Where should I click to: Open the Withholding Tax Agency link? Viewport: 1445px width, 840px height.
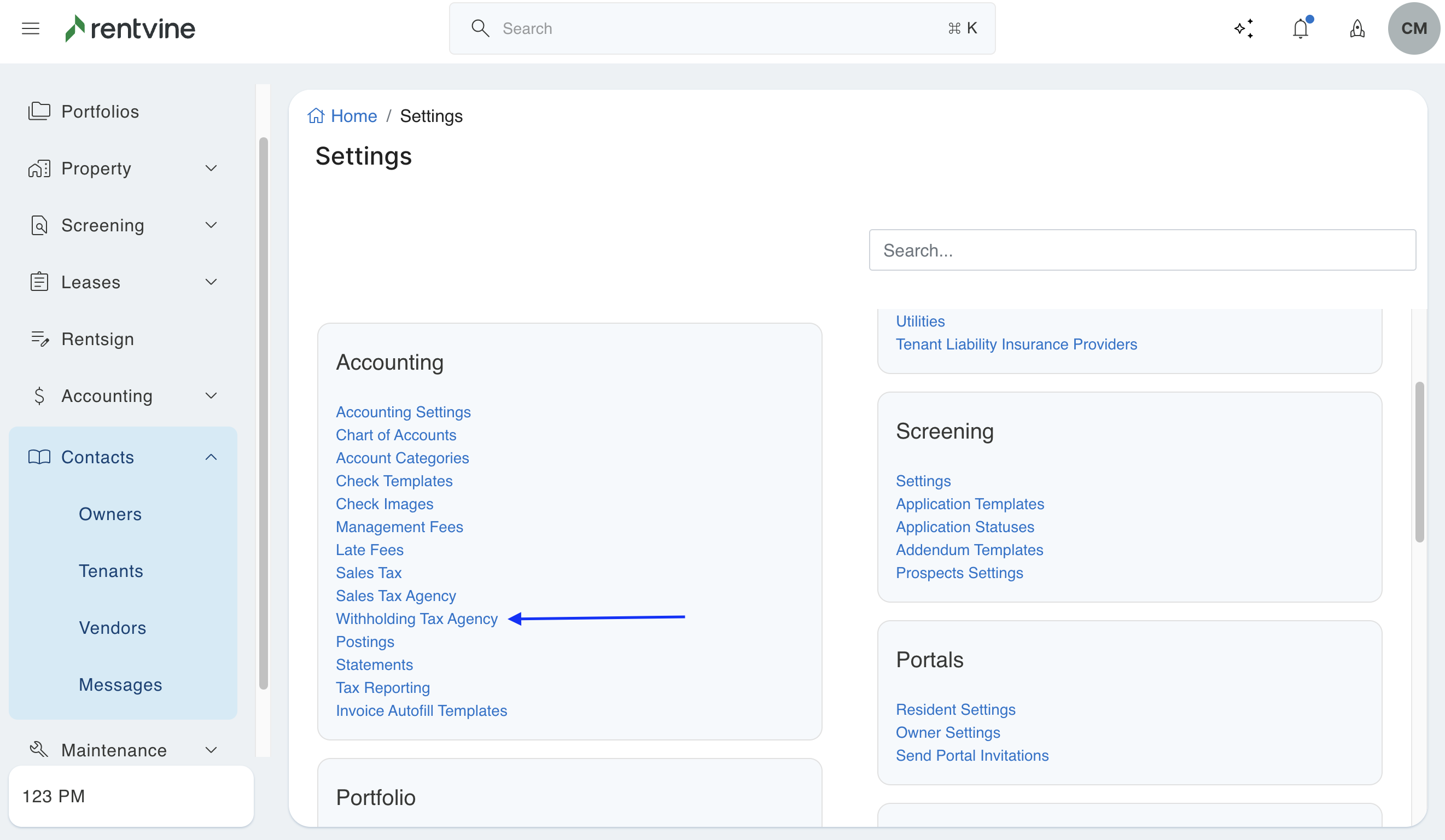pos(416,619)
